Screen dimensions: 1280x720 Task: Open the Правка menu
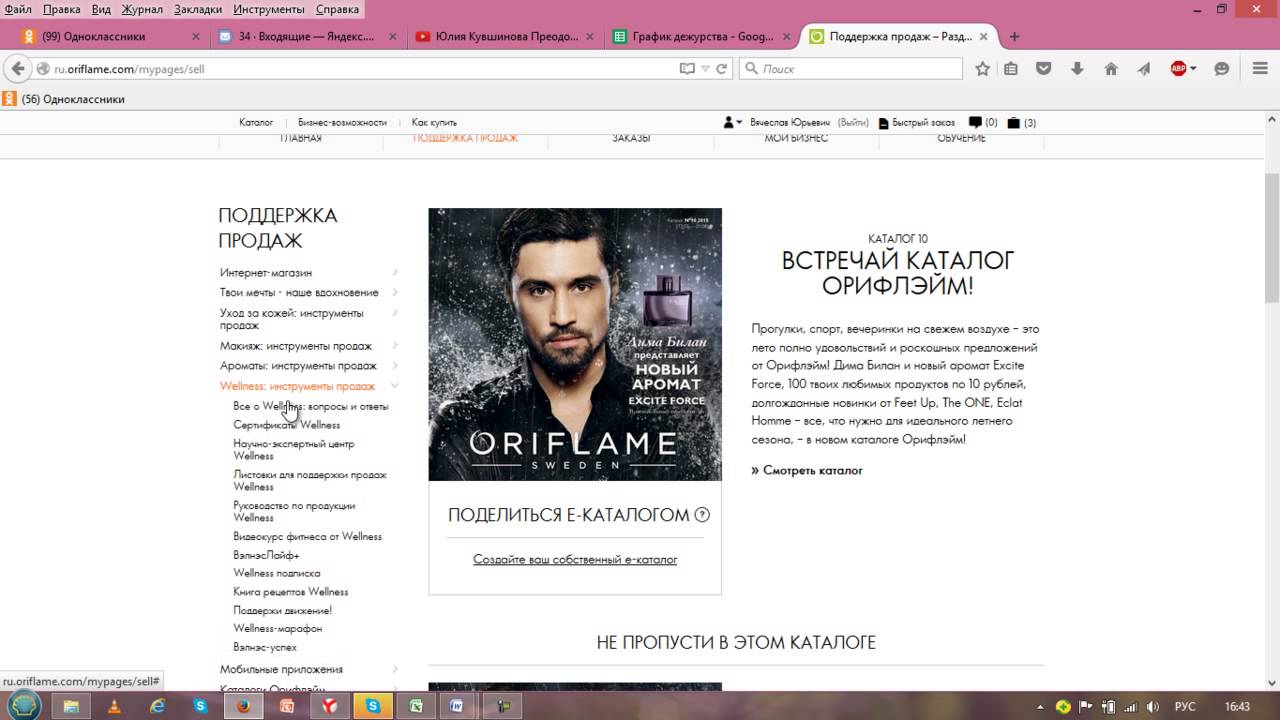pyautogui.click(x=62, y=9)
